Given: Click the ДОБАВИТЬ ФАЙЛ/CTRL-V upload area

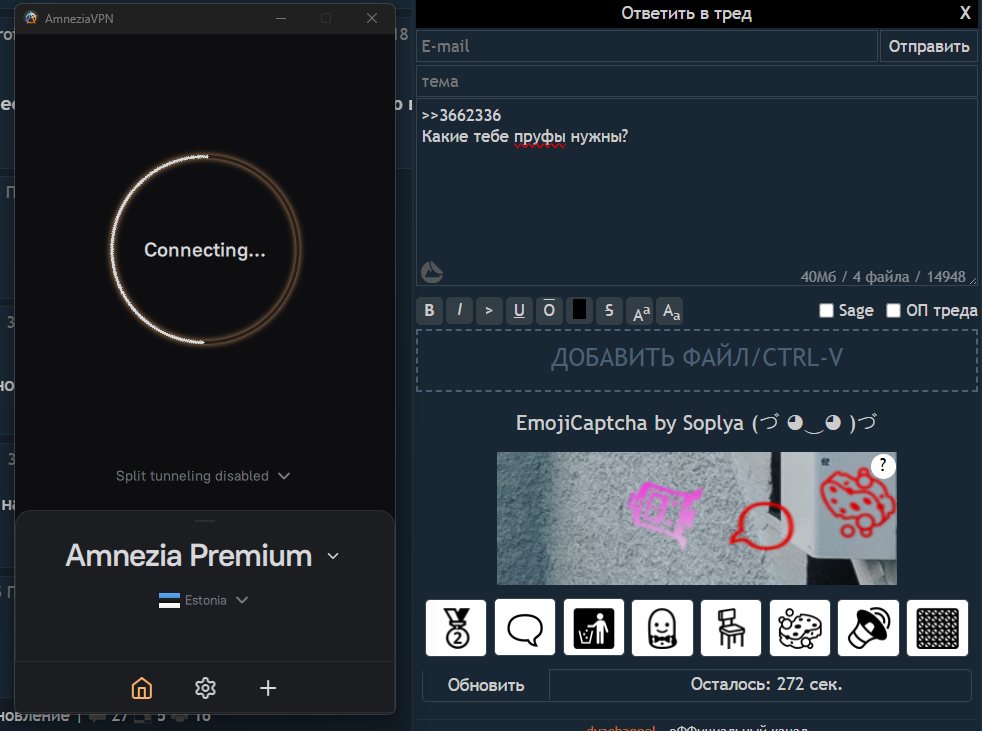Looking at the screenshot, I should click(x=697, y=360).
